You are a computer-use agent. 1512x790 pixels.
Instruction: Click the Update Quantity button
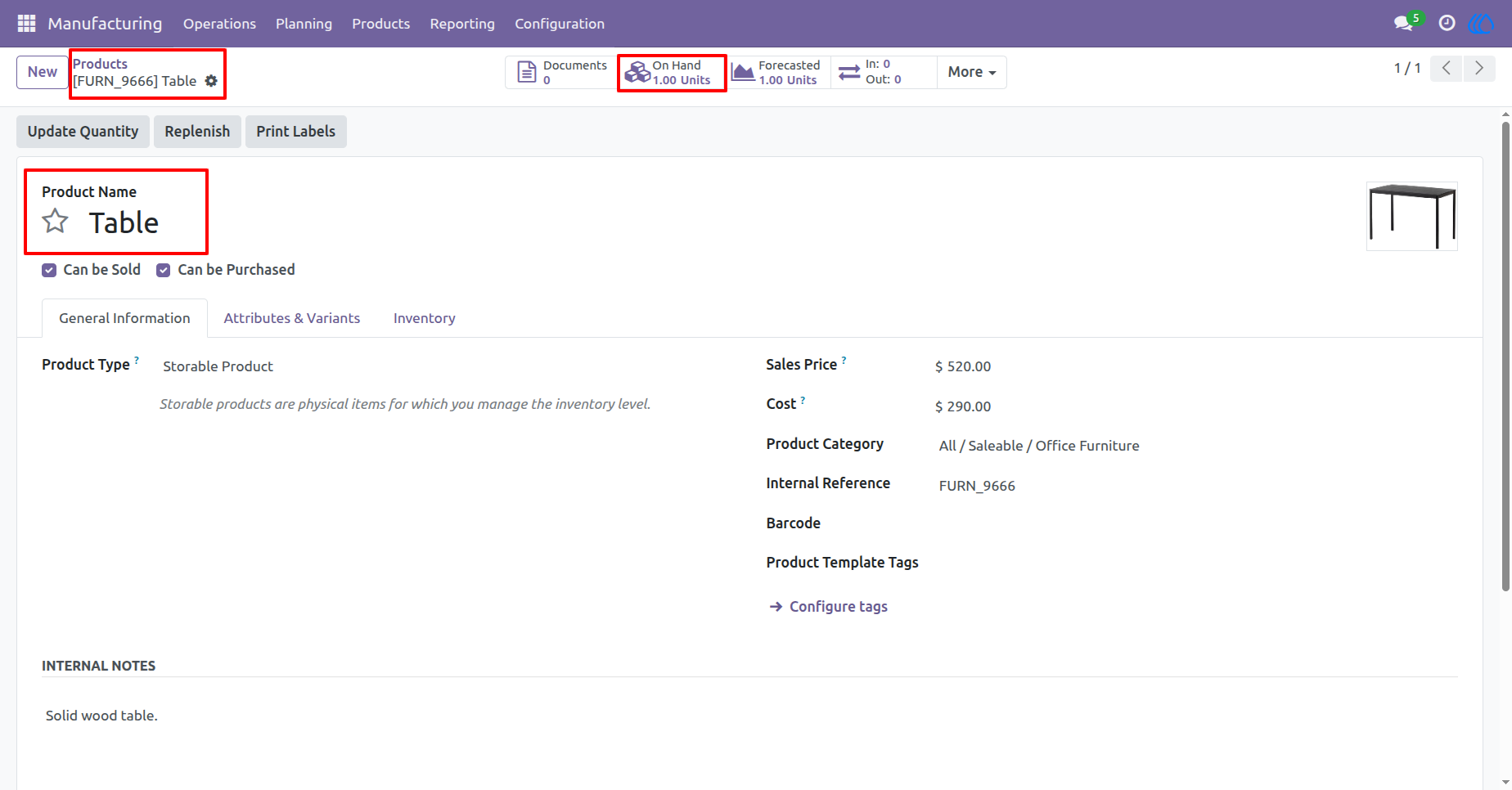83,132
